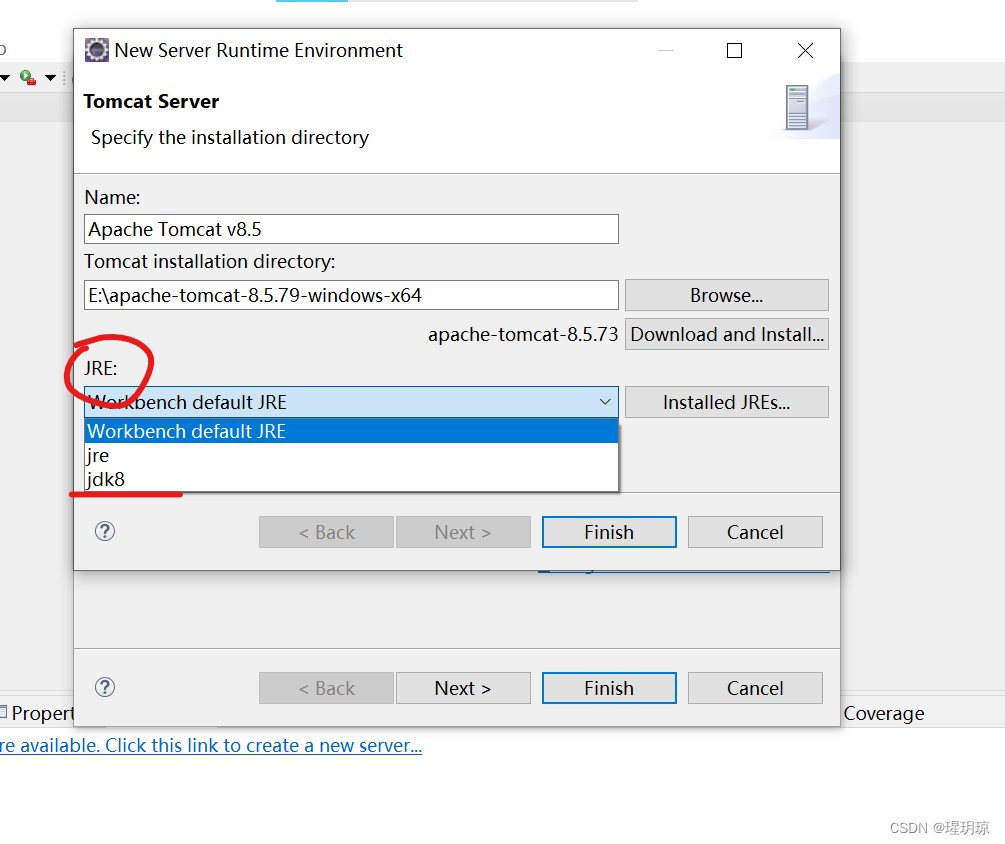
Task: Click Back in the background wizard
Action: coord(326,688)
